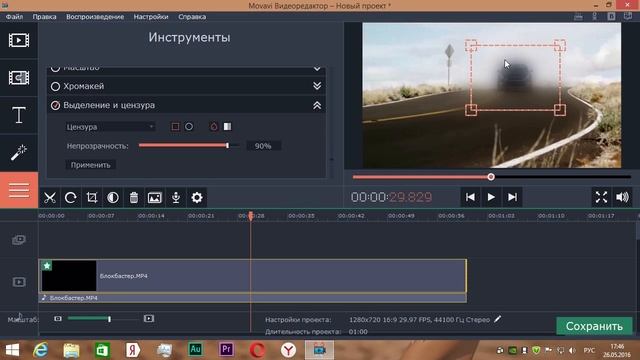
Task: Open the transitions tab icon
Action: pos(19,78)
